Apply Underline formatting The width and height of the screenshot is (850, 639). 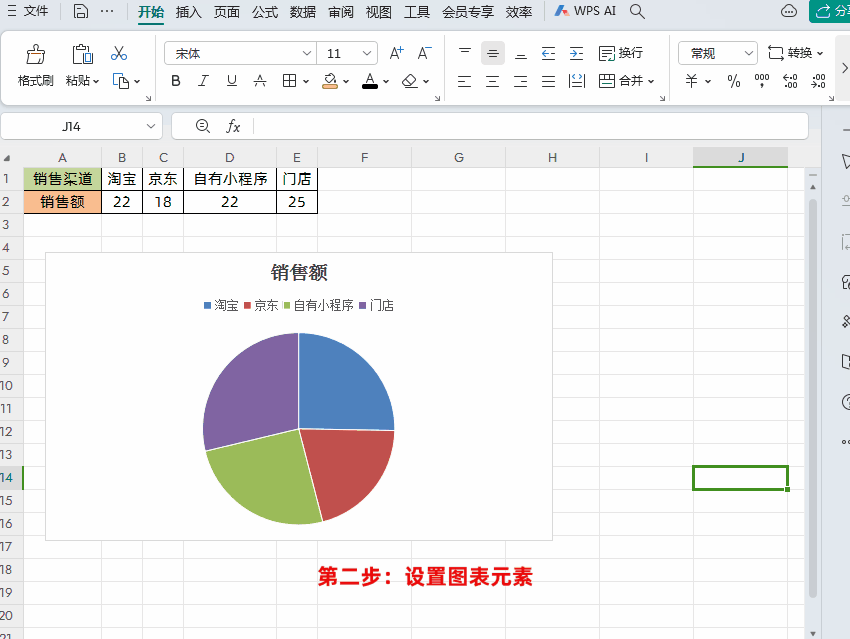[232, 81]
